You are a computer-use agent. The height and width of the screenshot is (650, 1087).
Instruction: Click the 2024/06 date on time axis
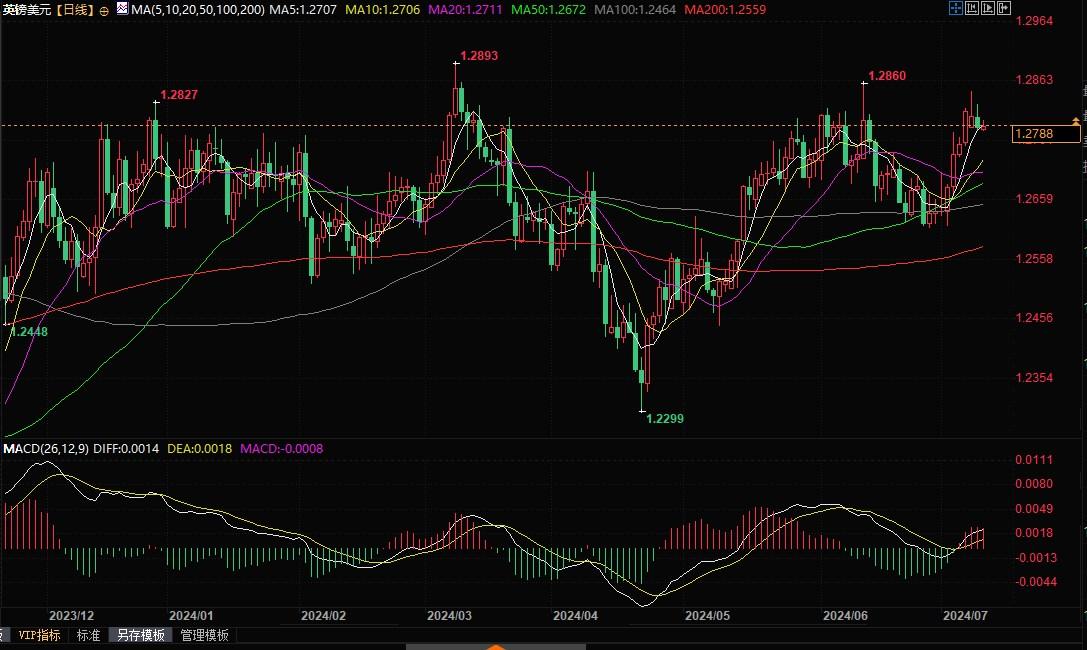click(x=845, y=615)
